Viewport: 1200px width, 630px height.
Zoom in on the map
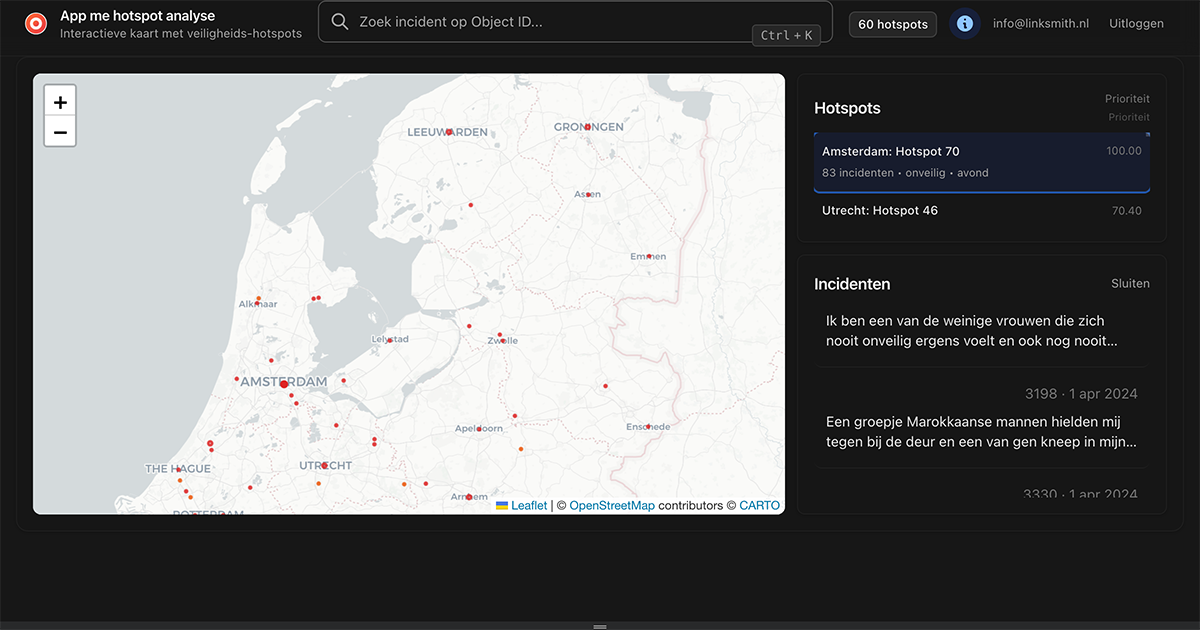click(60, 102)
